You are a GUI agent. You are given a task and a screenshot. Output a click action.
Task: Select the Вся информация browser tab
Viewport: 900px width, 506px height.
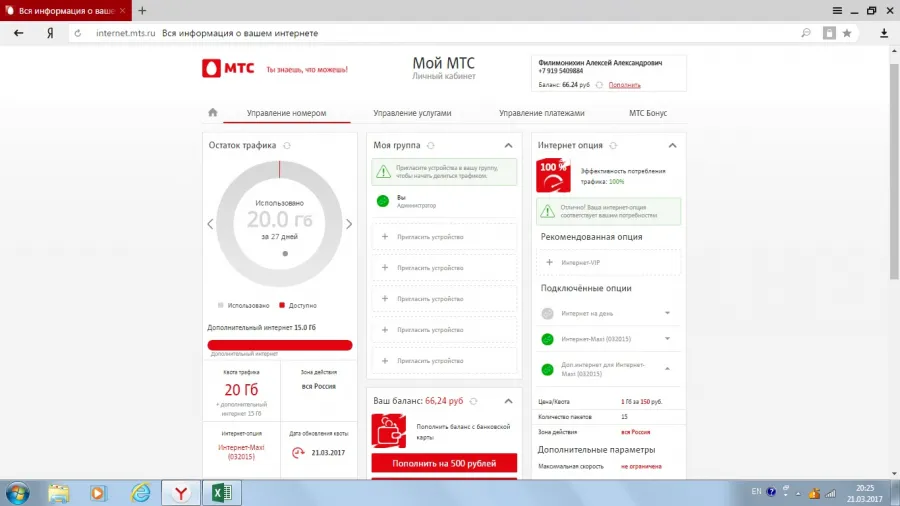[x=65, y=10]
